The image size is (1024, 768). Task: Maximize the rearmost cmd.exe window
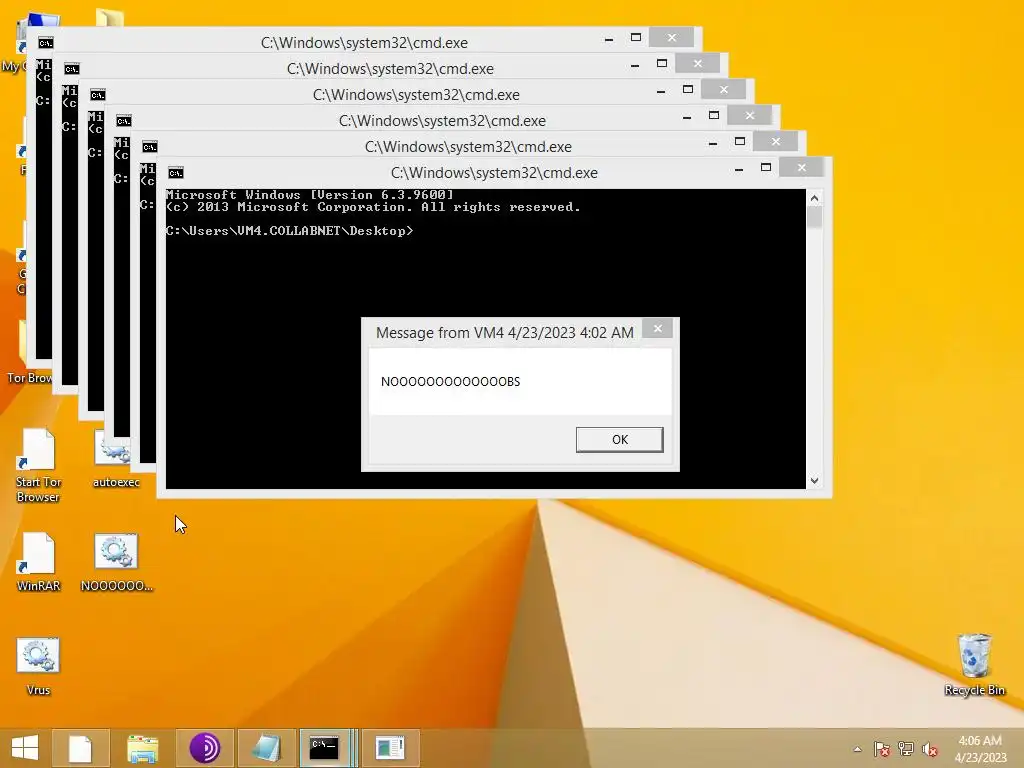point(635,38)
